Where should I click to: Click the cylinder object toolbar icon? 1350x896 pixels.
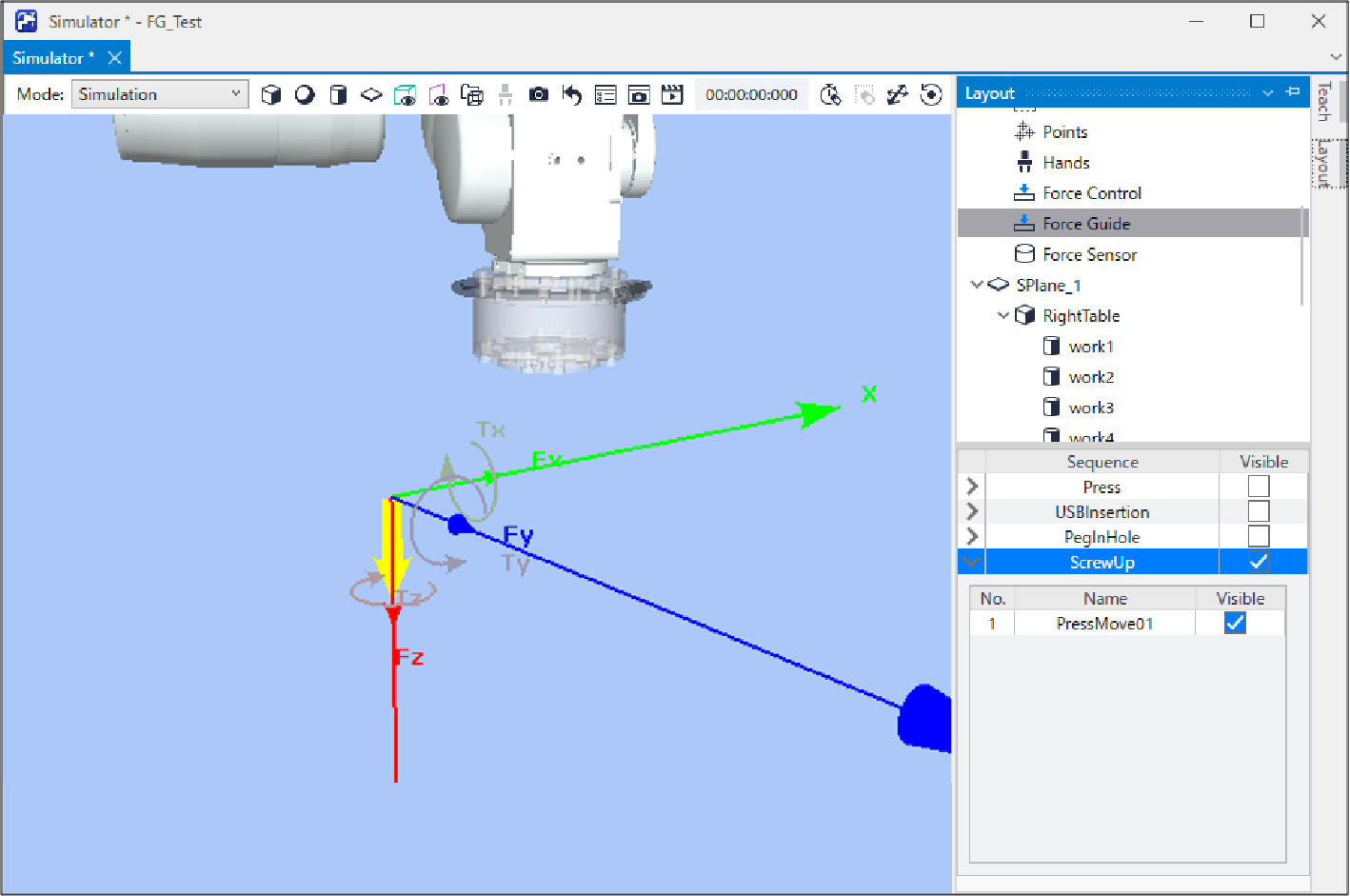coord(338,94)
